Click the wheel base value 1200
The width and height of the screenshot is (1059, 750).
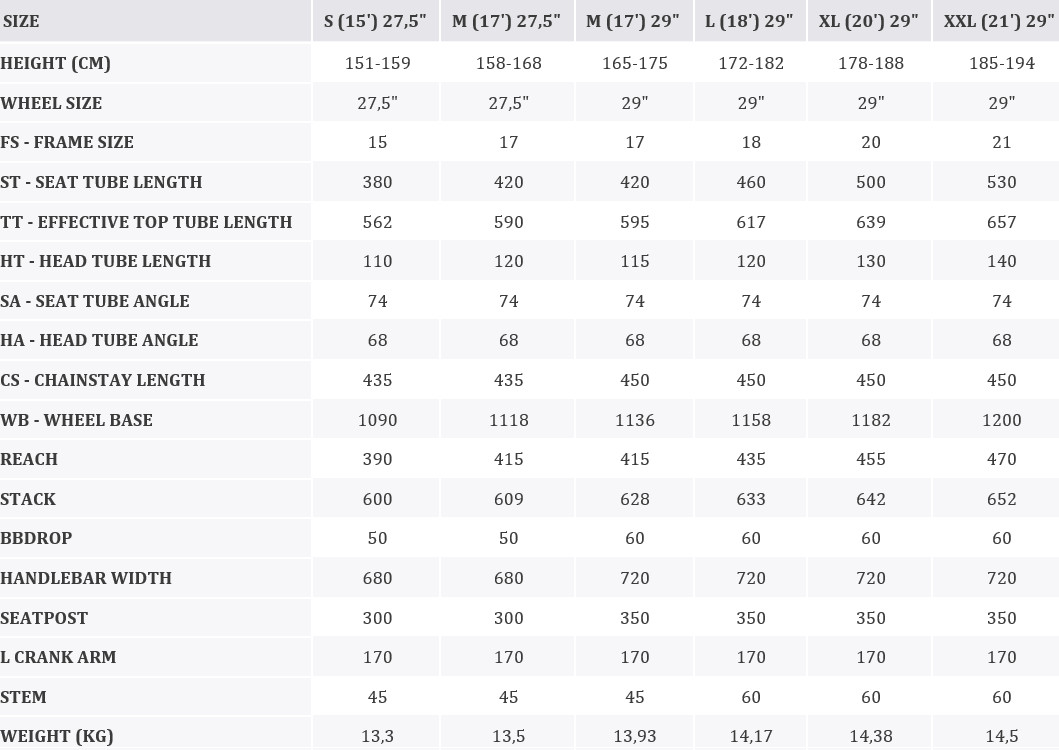tap(1001, 420)
